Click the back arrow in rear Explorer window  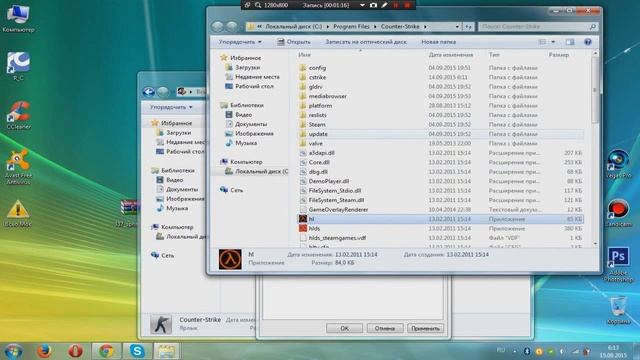point(149,92)
